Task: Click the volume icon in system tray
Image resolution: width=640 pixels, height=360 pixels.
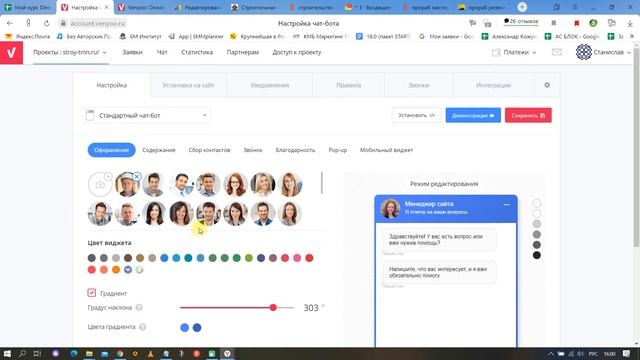Action: point(580,353)
